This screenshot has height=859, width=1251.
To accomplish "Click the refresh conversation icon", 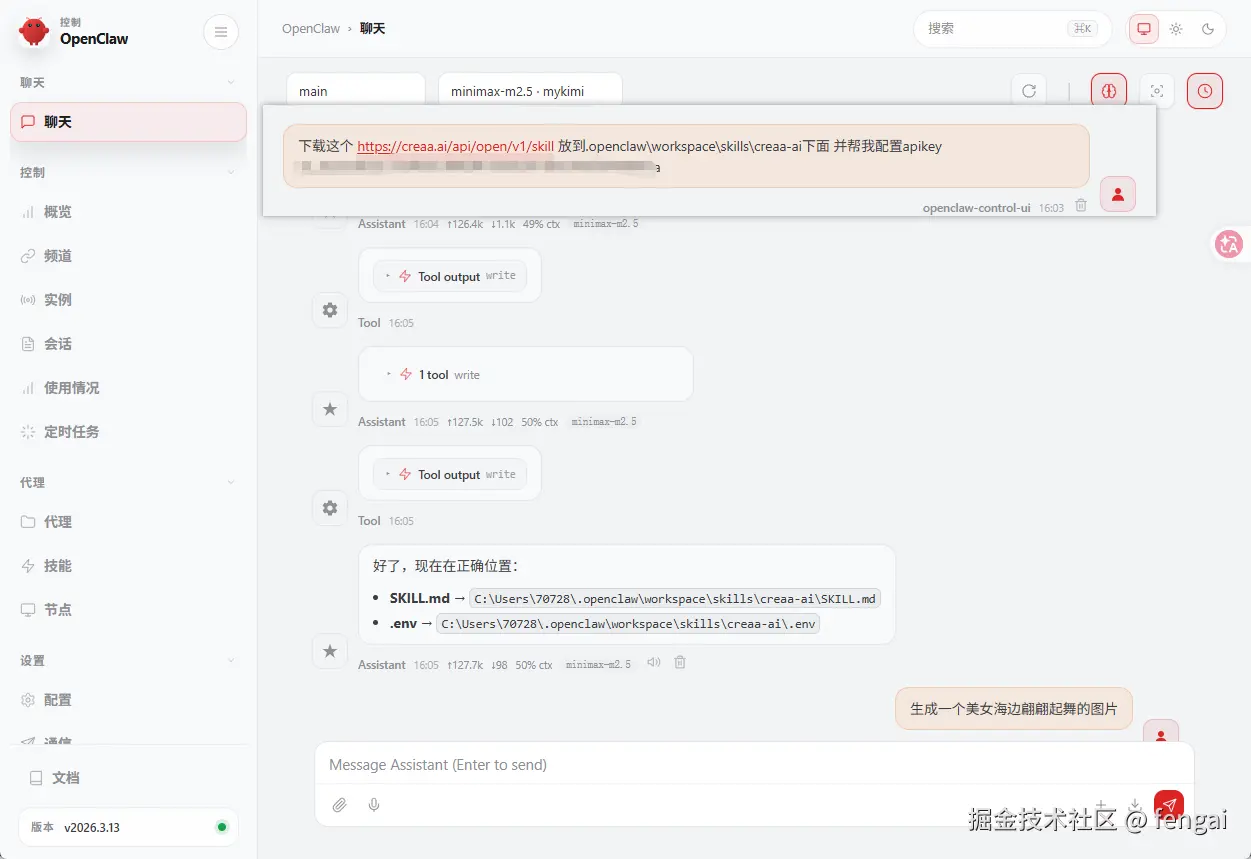I will (x=1029, y=90).
